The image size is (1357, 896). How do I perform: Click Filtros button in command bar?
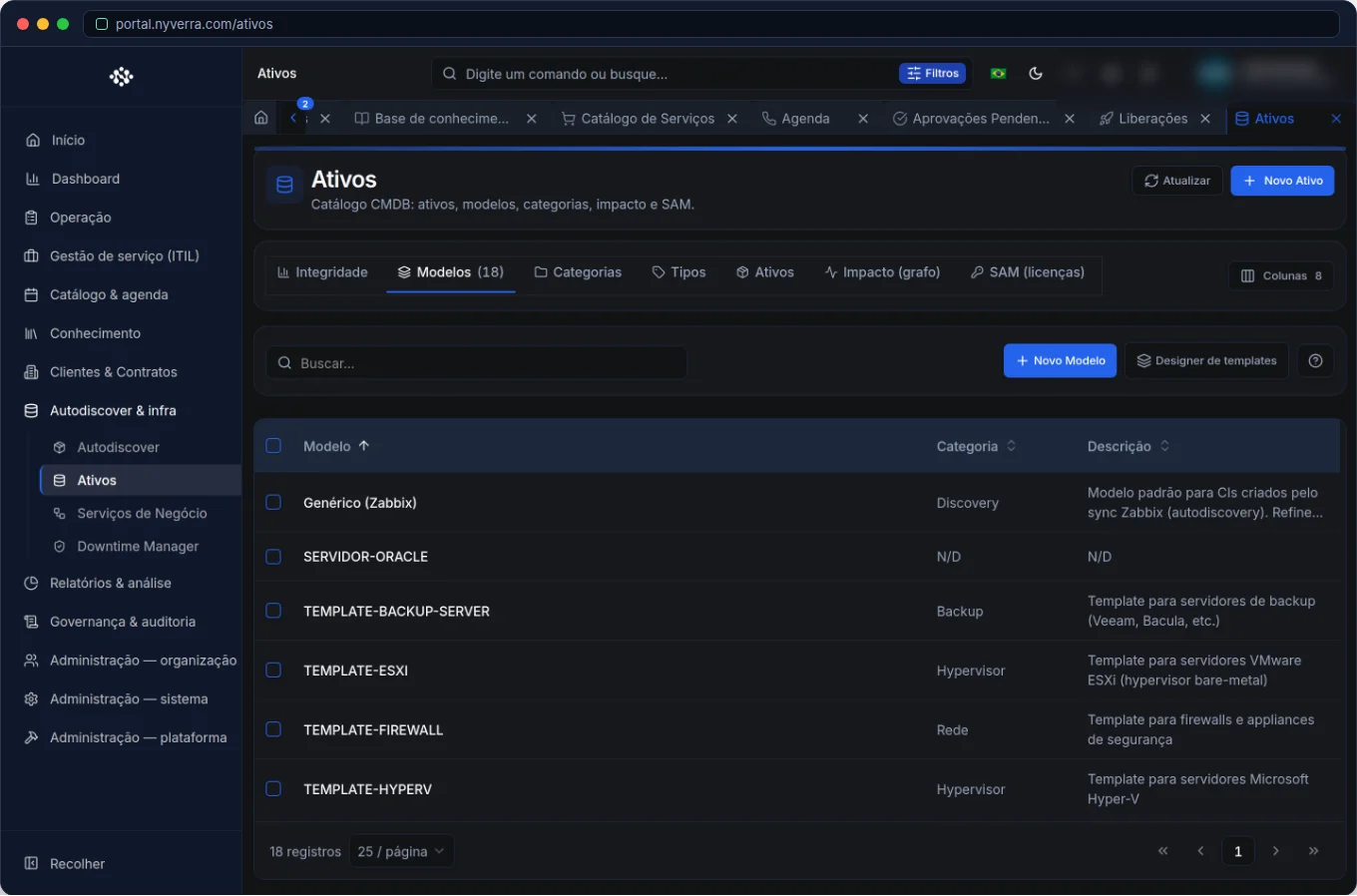pyautogui.click(x=933, y=73)
